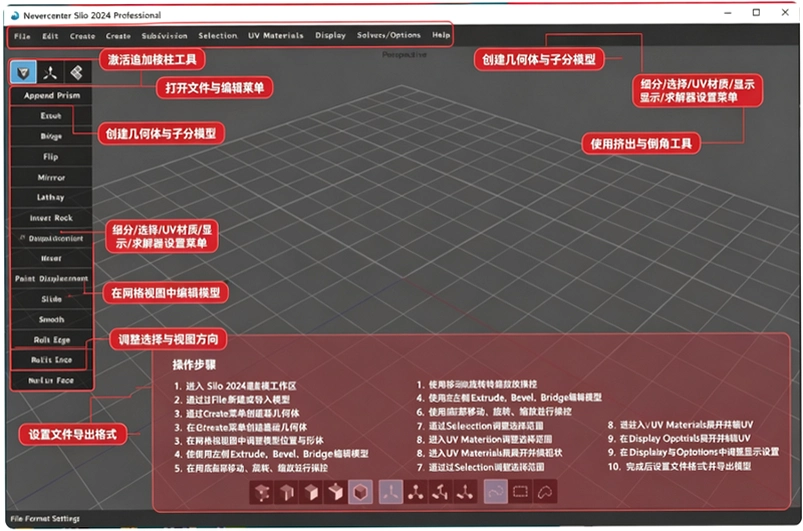
Task: Click the Slide tool button
Action: pyautogui.click(x=51, y=300)
